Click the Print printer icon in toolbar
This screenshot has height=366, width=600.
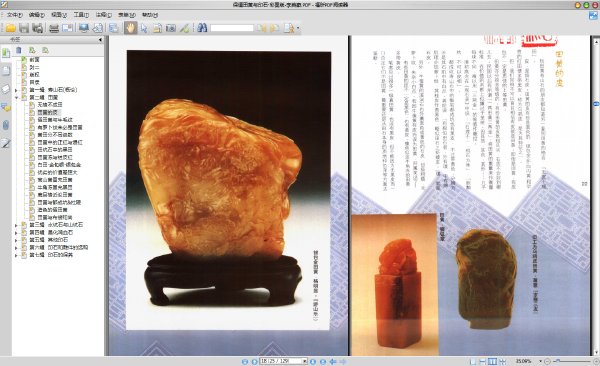pos(54,28)
